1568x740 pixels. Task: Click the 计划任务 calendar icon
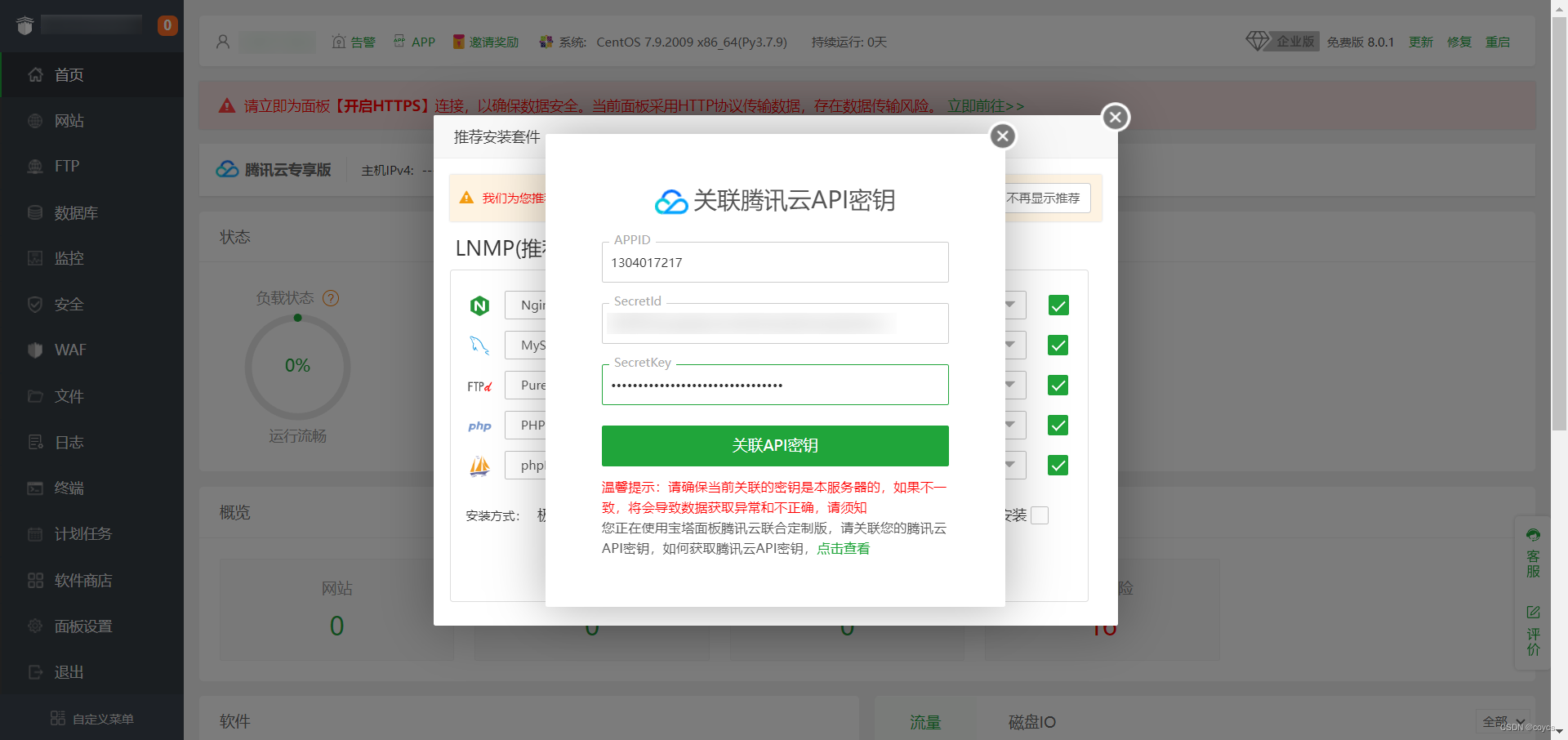pyautogui.click(x=35, y=534)
